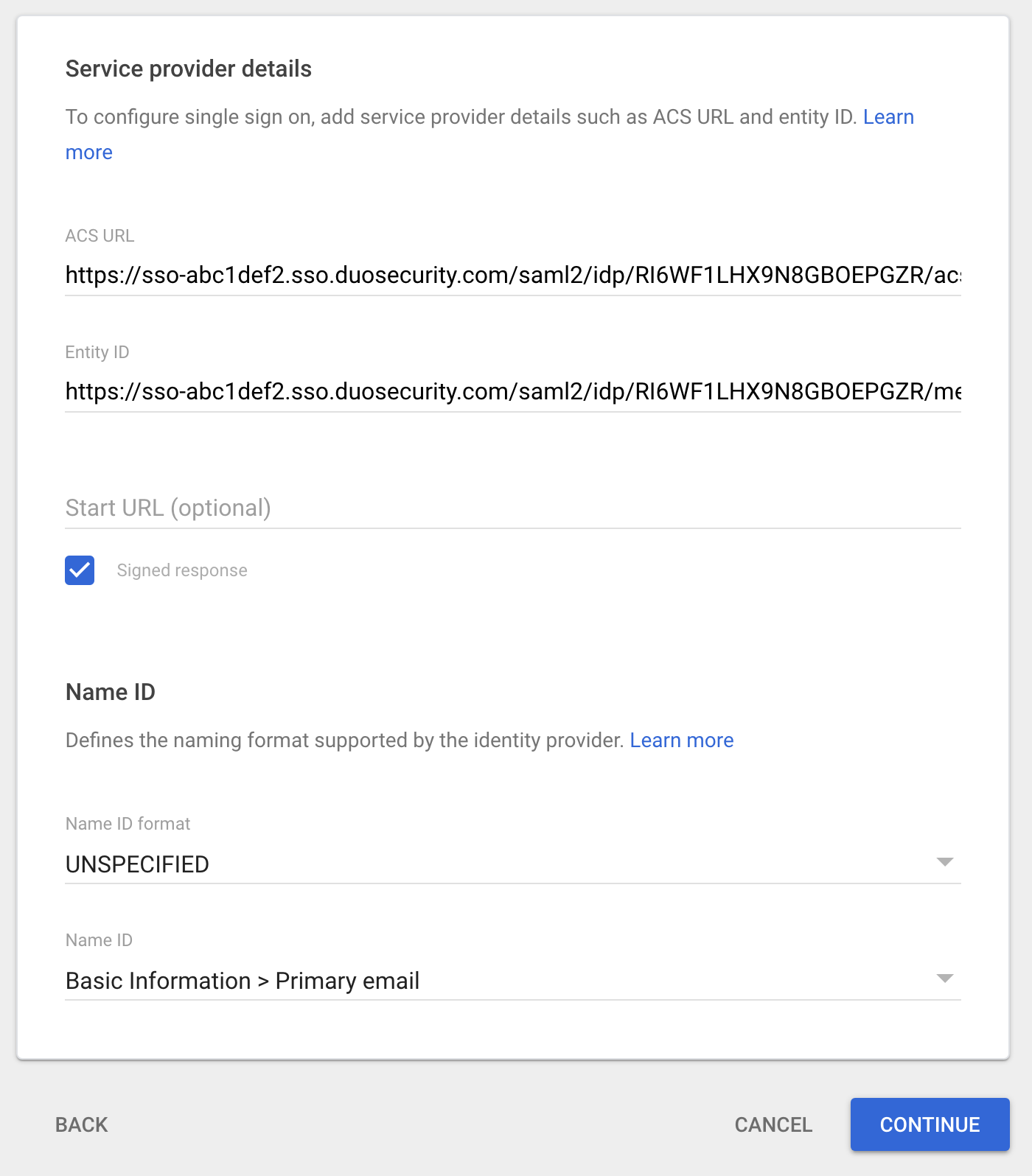The image size is (1032, 1176).
Task: Select the UNSPECIFIED dropdown triangle
Action: 946,861
